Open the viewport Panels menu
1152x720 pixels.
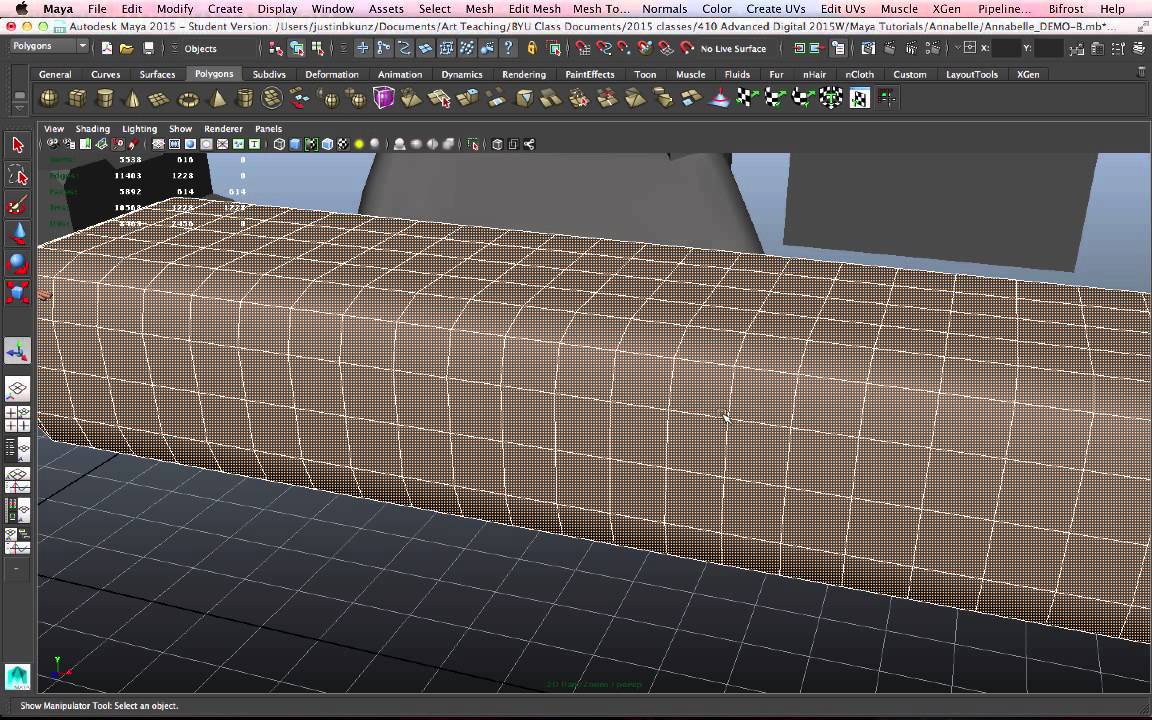click(268, 129)
